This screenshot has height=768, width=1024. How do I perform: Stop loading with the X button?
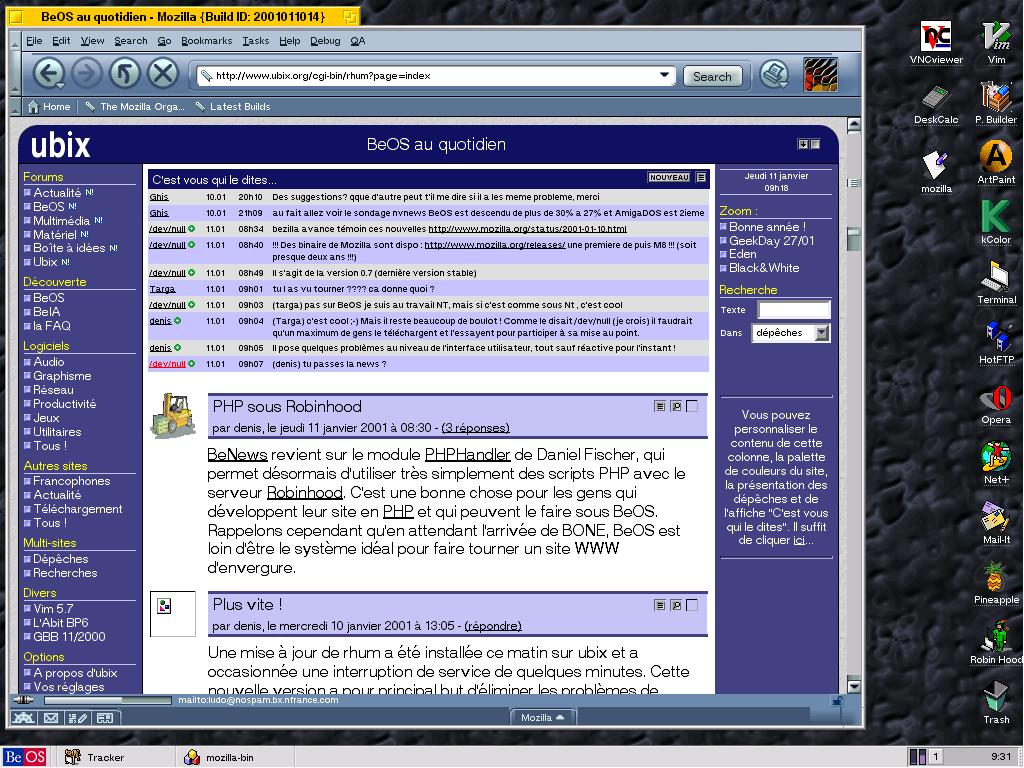pyautogui.click(x=163, y=73)
